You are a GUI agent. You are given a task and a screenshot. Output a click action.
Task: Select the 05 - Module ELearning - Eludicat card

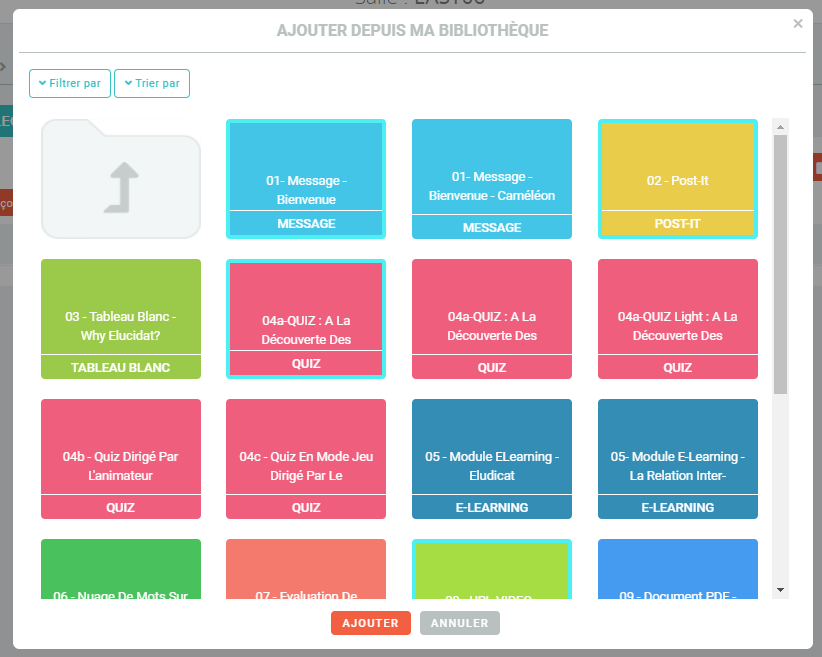[x=492, y=459]
